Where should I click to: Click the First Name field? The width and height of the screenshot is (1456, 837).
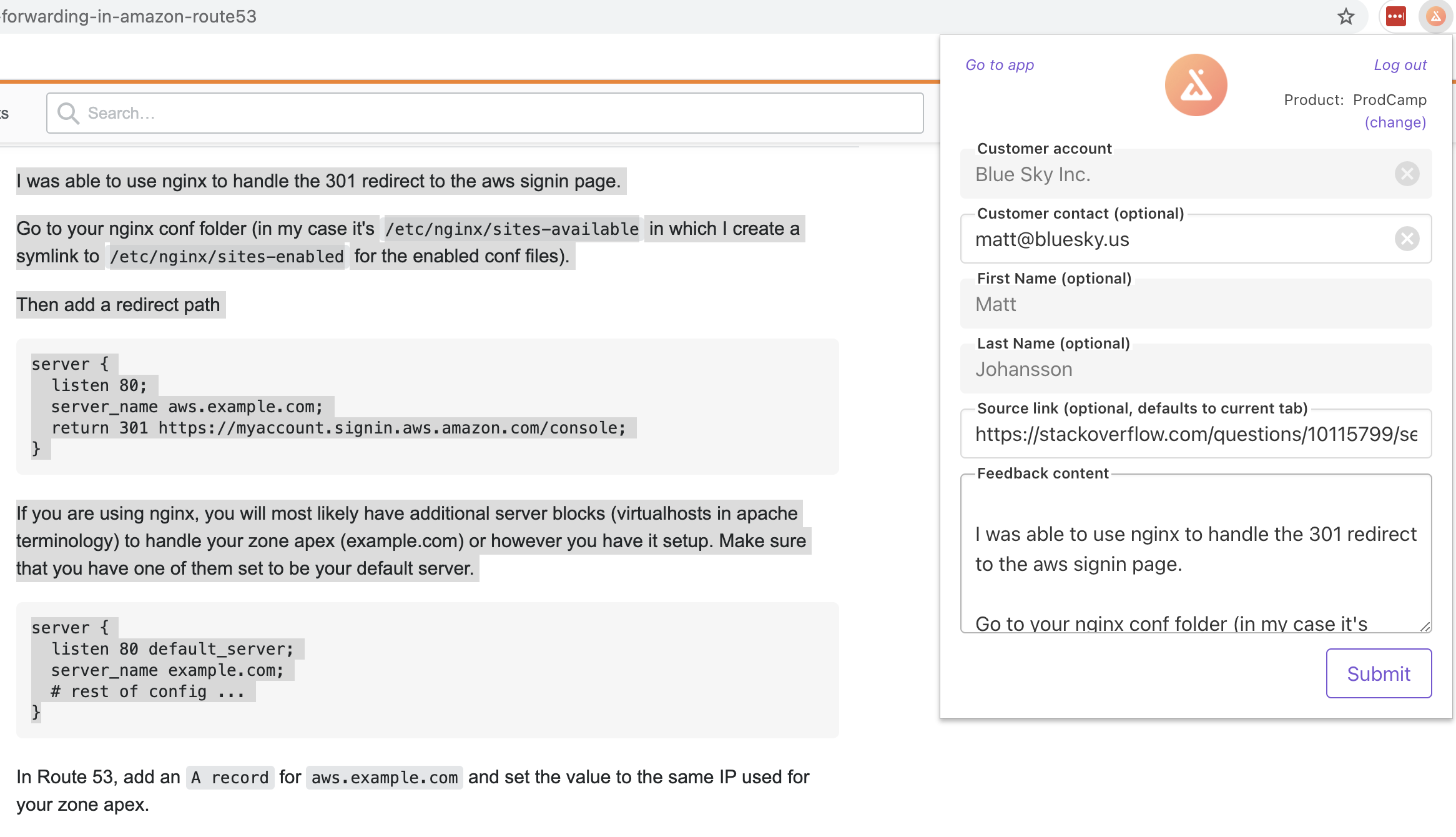[x=1196, y=304]
